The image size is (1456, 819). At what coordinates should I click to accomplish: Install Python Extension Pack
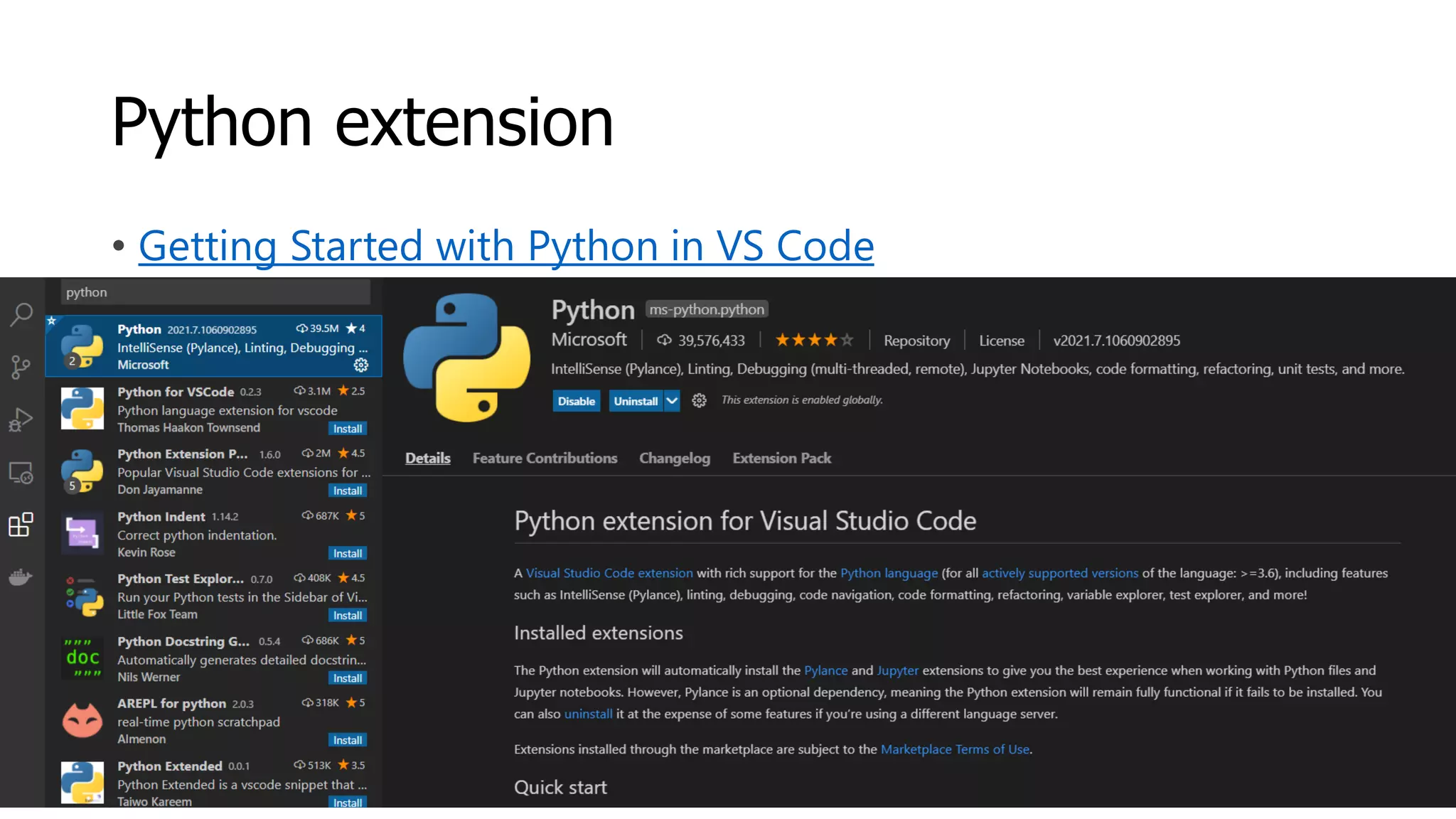click(x=348, y=491)
